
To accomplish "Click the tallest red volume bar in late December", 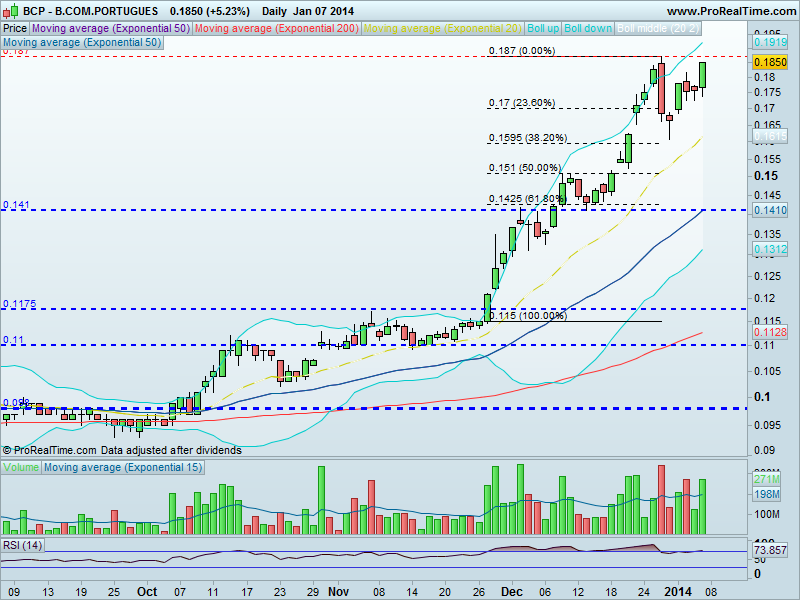I will tap(661, 499).
